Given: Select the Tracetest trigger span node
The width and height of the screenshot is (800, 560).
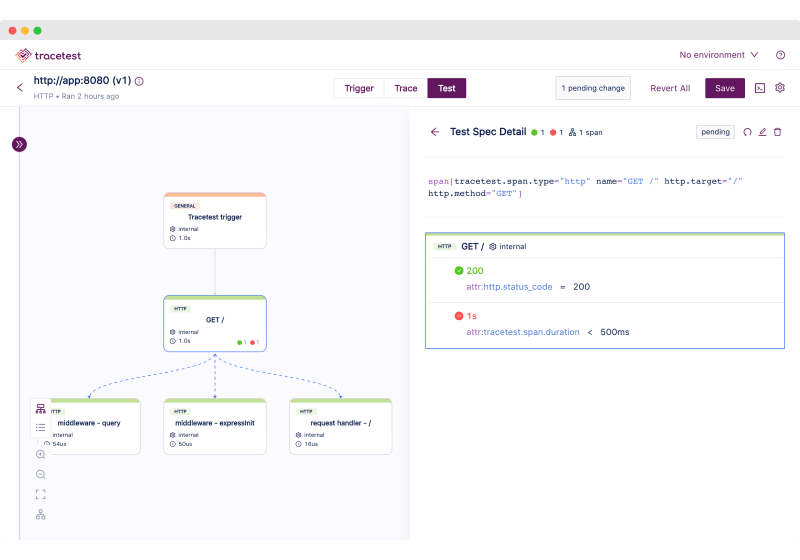Looking at the screenshot, I should pyautogui.click(x=215, y=220).
